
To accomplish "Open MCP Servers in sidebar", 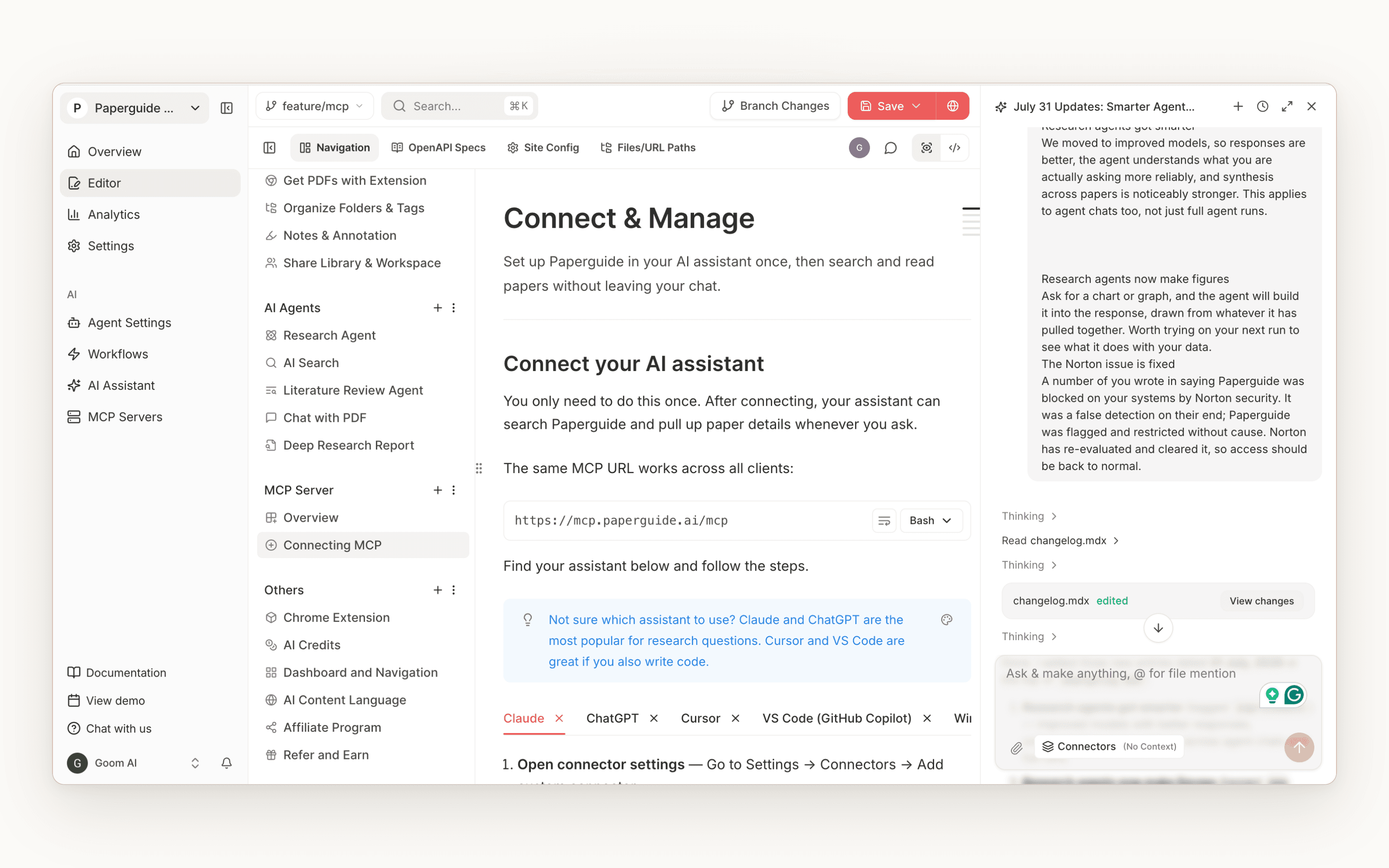I will [x=150, y=417].
